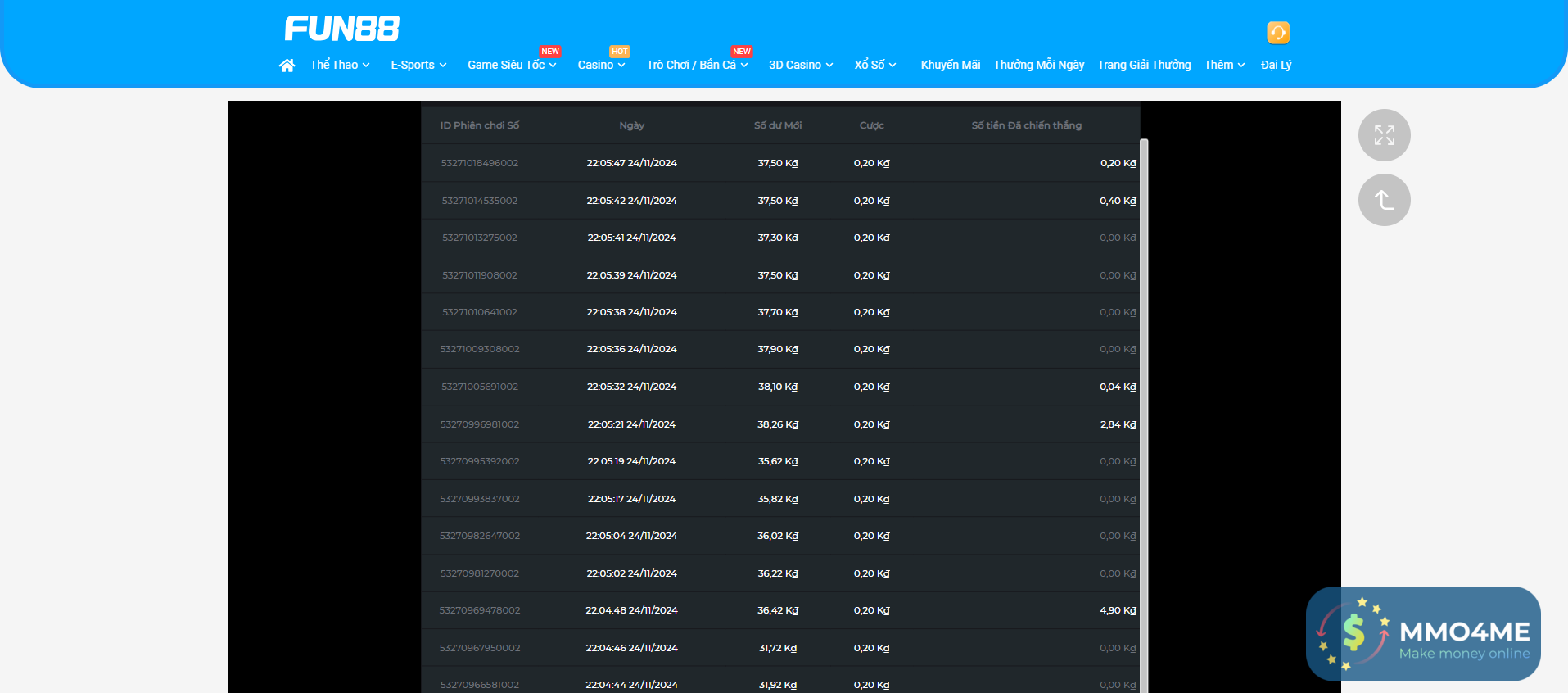Viewport: 1568px width, 693px height.
Task: Open the E-Sports dropdown
Action: coord(418,66)
